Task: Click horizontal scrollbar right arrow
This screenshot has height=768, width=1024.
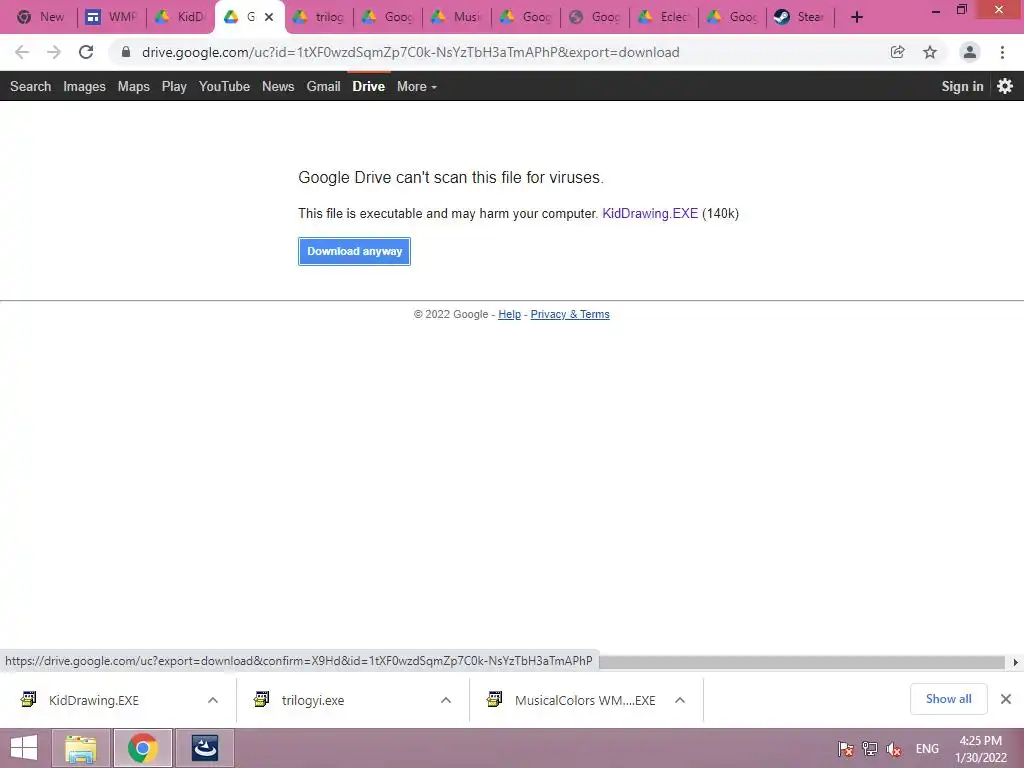Action: [1016, 662]
